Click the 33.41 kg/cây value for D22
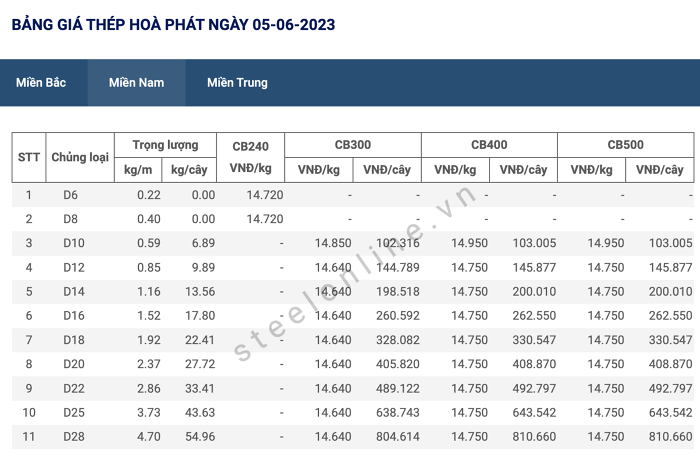Screen dimensions: 700x460 200,389
